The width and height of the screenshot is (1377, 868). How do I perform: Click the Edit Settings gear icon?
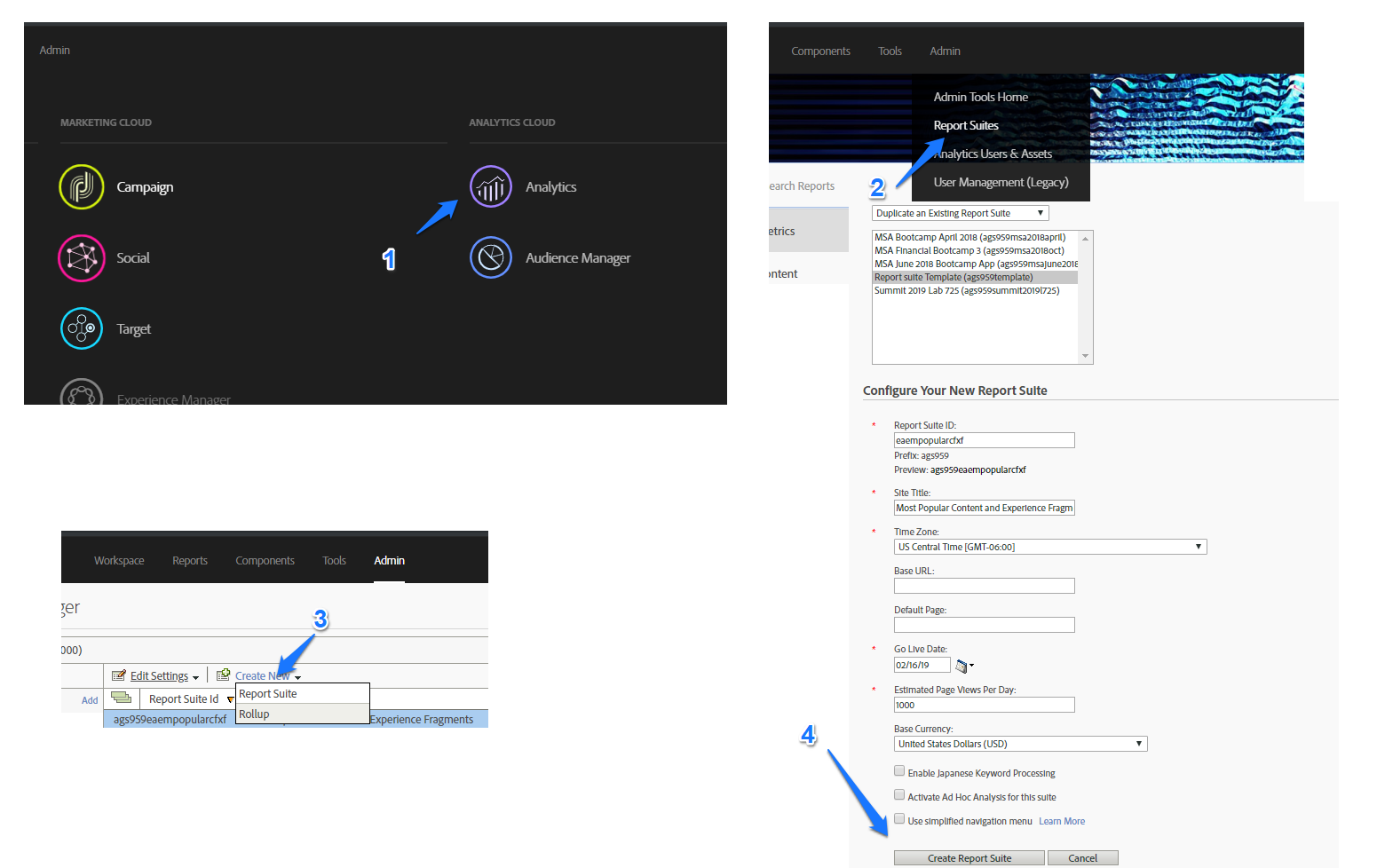(119, 675)
